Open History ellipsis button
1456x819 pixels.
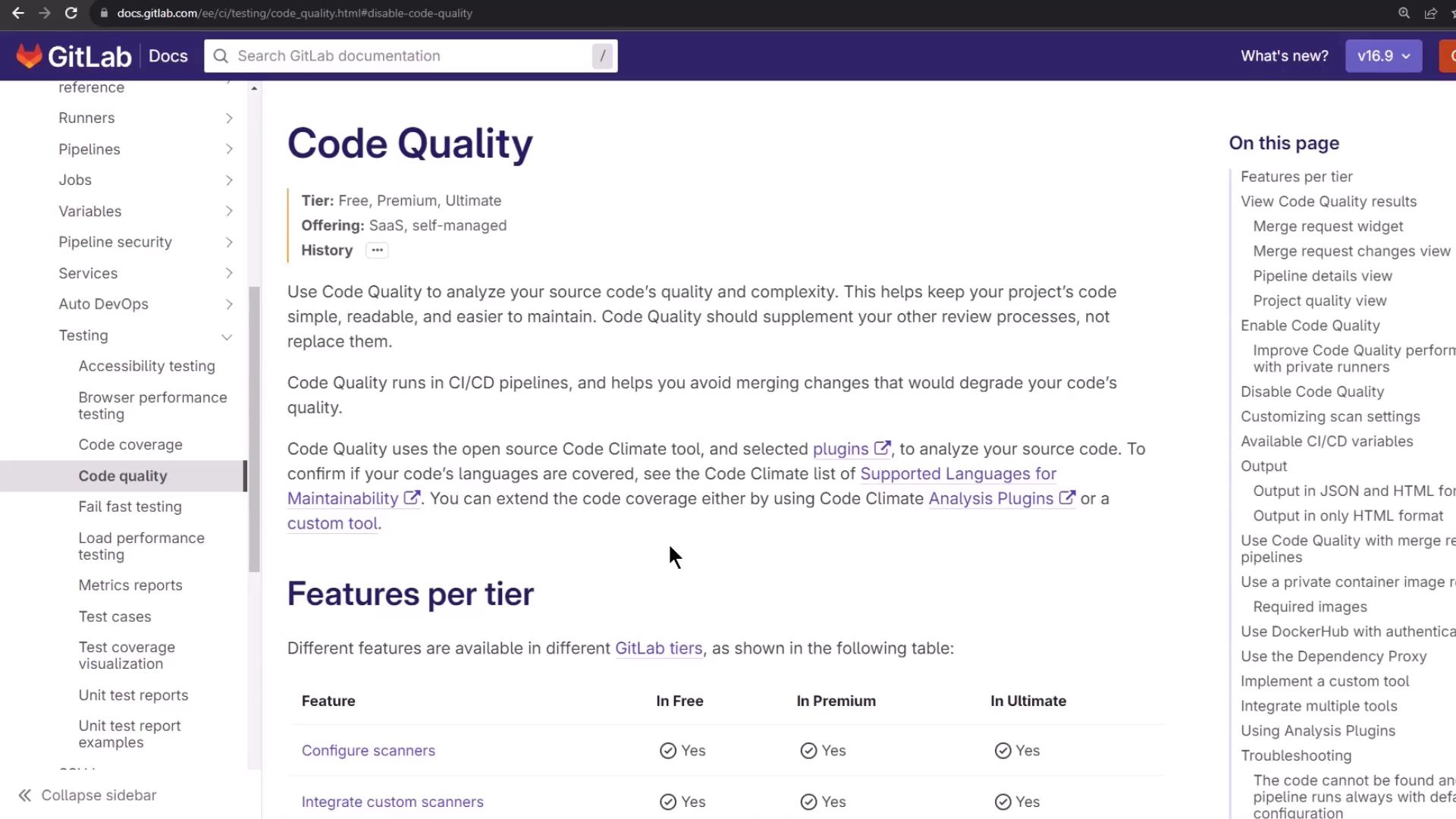click(x=377, y=250)
